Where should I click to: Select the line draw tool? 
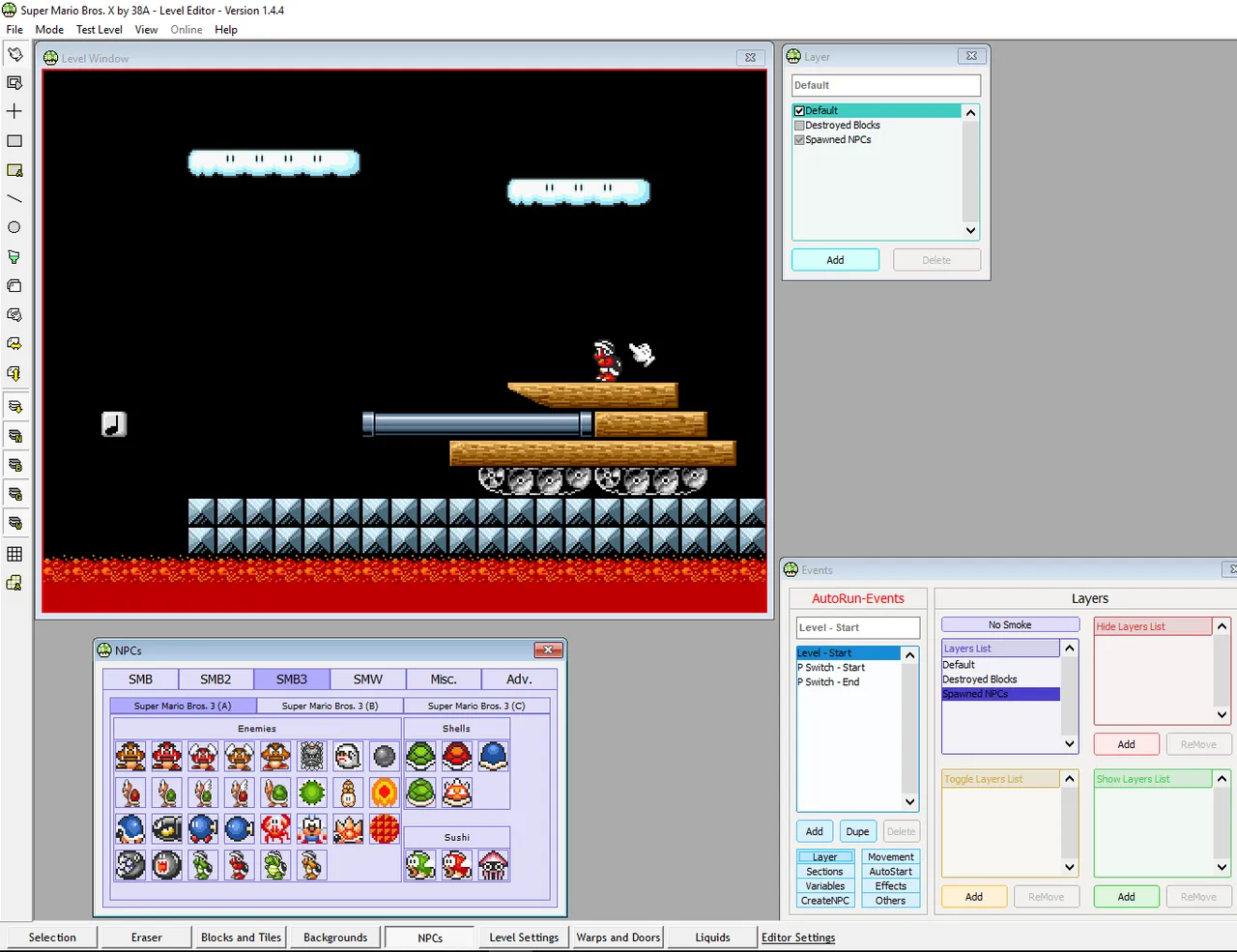[14, 199]
